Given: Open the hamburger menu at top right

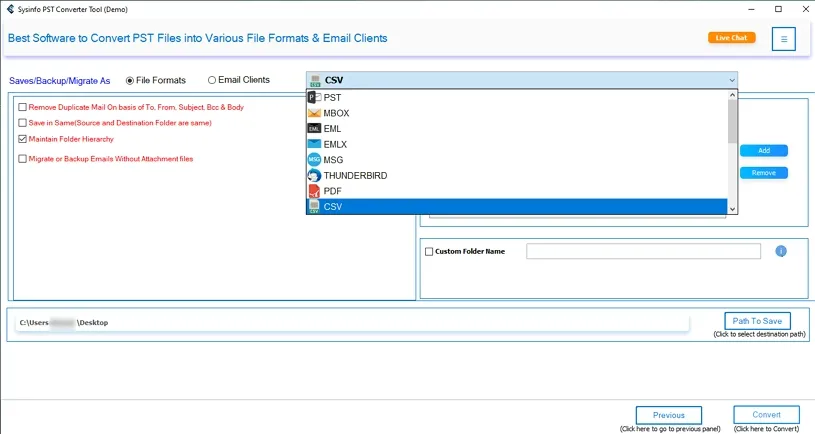Looking at the screenshot, I should [x=784, y=39].
